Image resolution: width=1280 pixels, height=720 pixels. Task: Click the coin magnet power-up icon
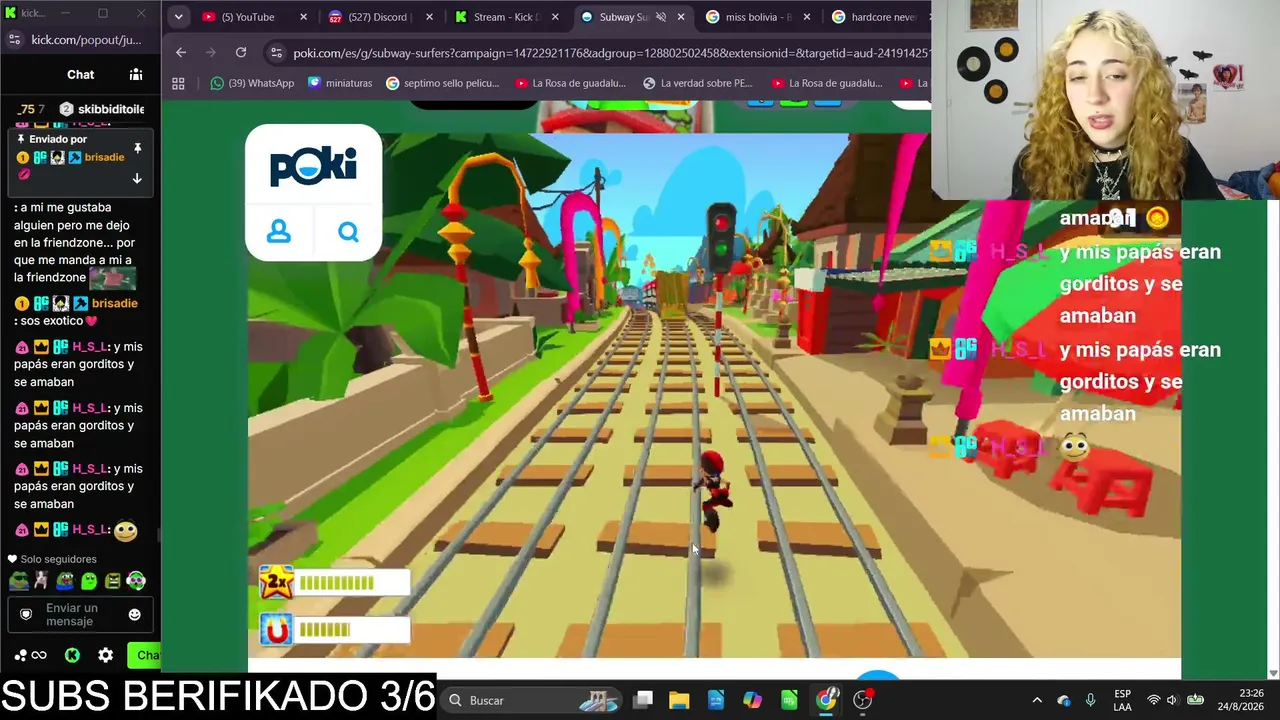coord(276,629)
